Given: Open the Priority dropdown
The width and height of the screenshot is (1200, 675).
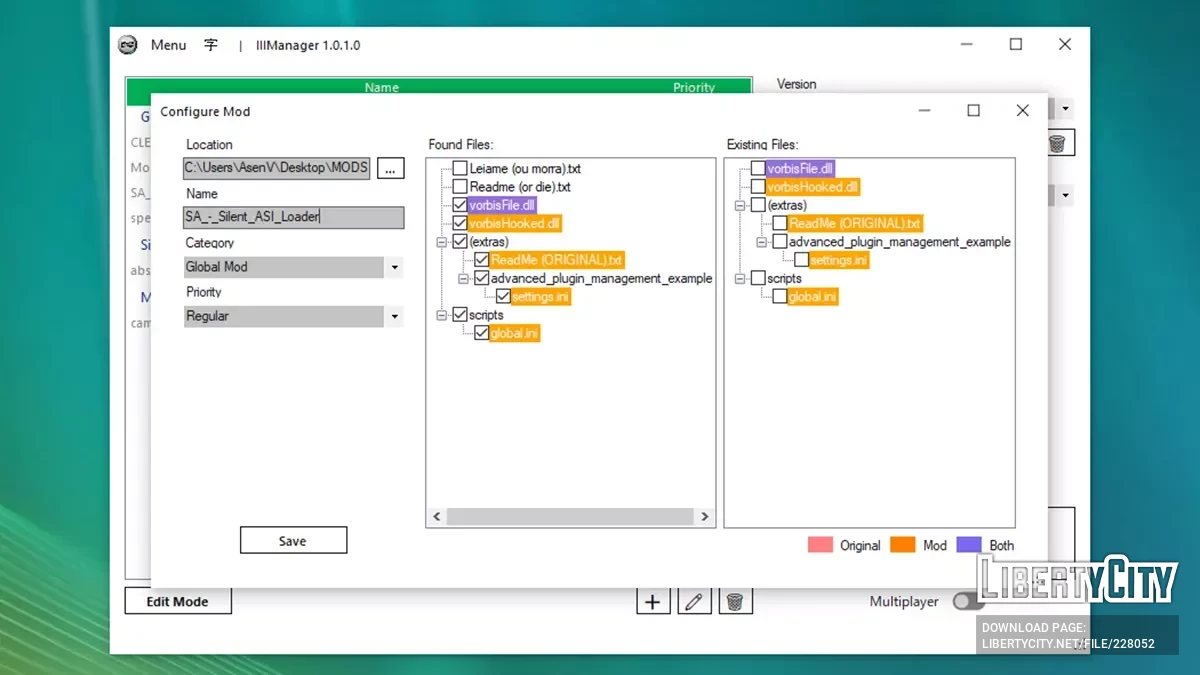Looking at the screenshot, I should coord(394,317).
